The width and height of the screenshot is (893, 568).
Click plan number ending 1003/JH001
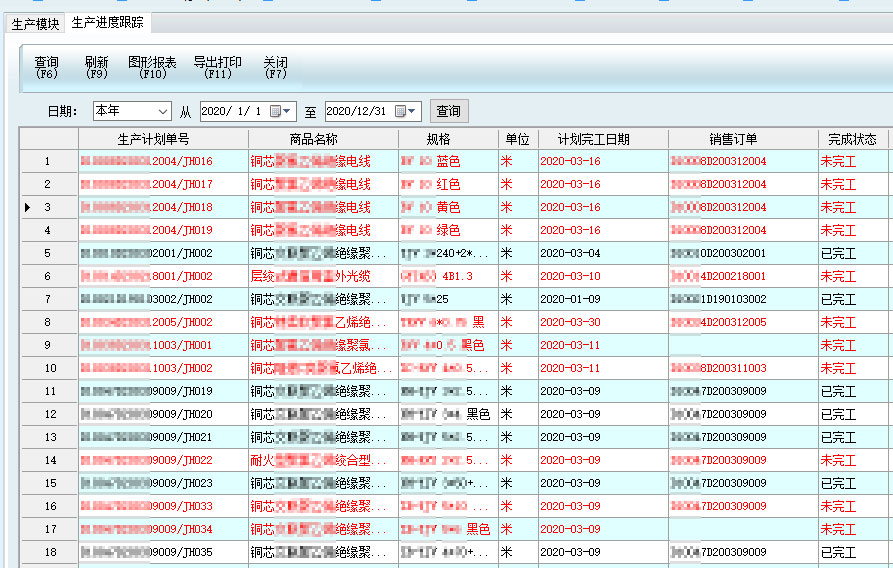[x=163, y=345]
